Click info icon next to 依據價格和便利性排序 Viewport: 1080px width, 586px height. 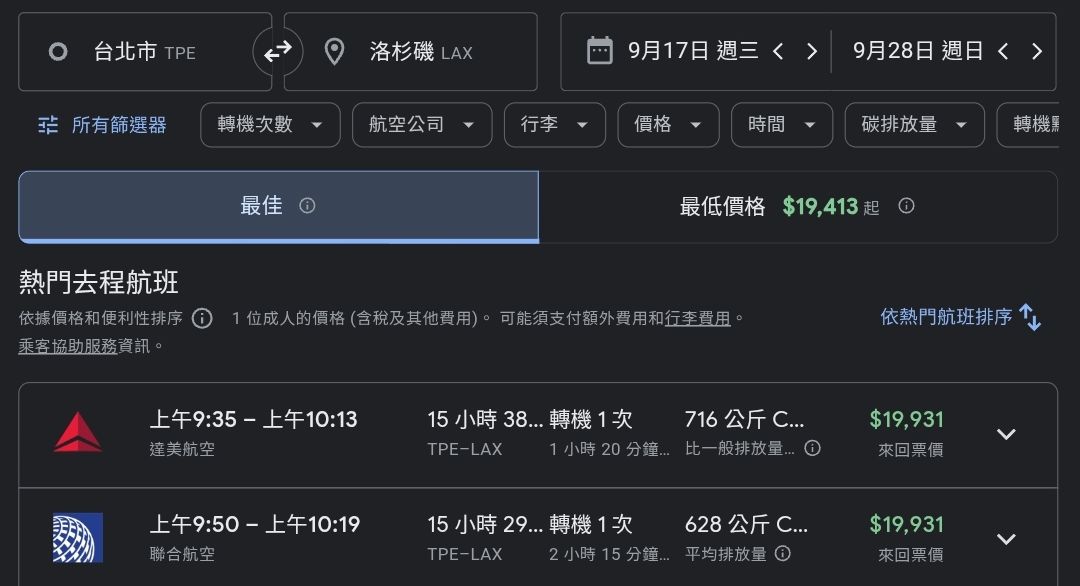click(x=202, y=318)
